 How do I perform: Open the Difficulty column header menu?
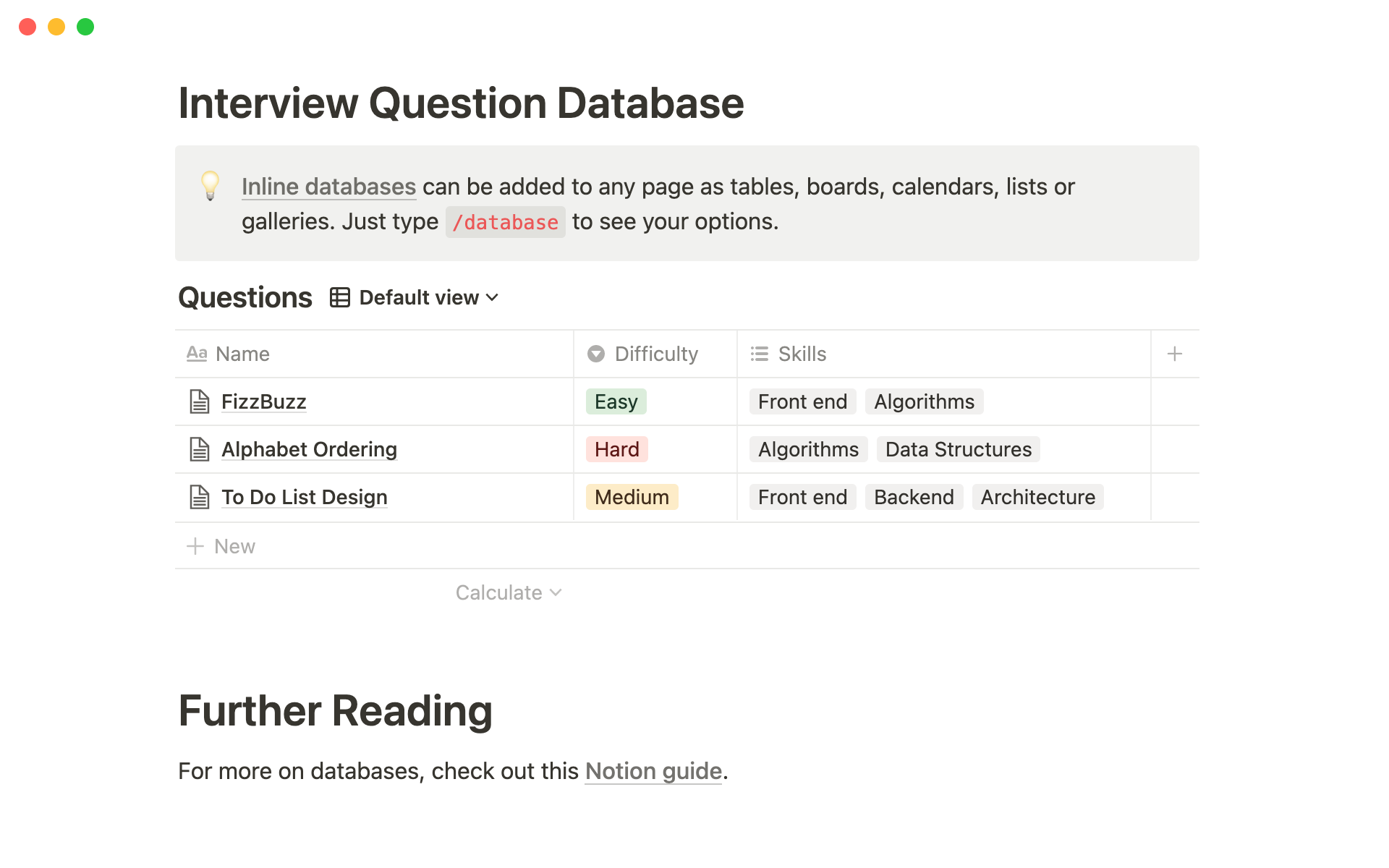(x=655, y=354)
